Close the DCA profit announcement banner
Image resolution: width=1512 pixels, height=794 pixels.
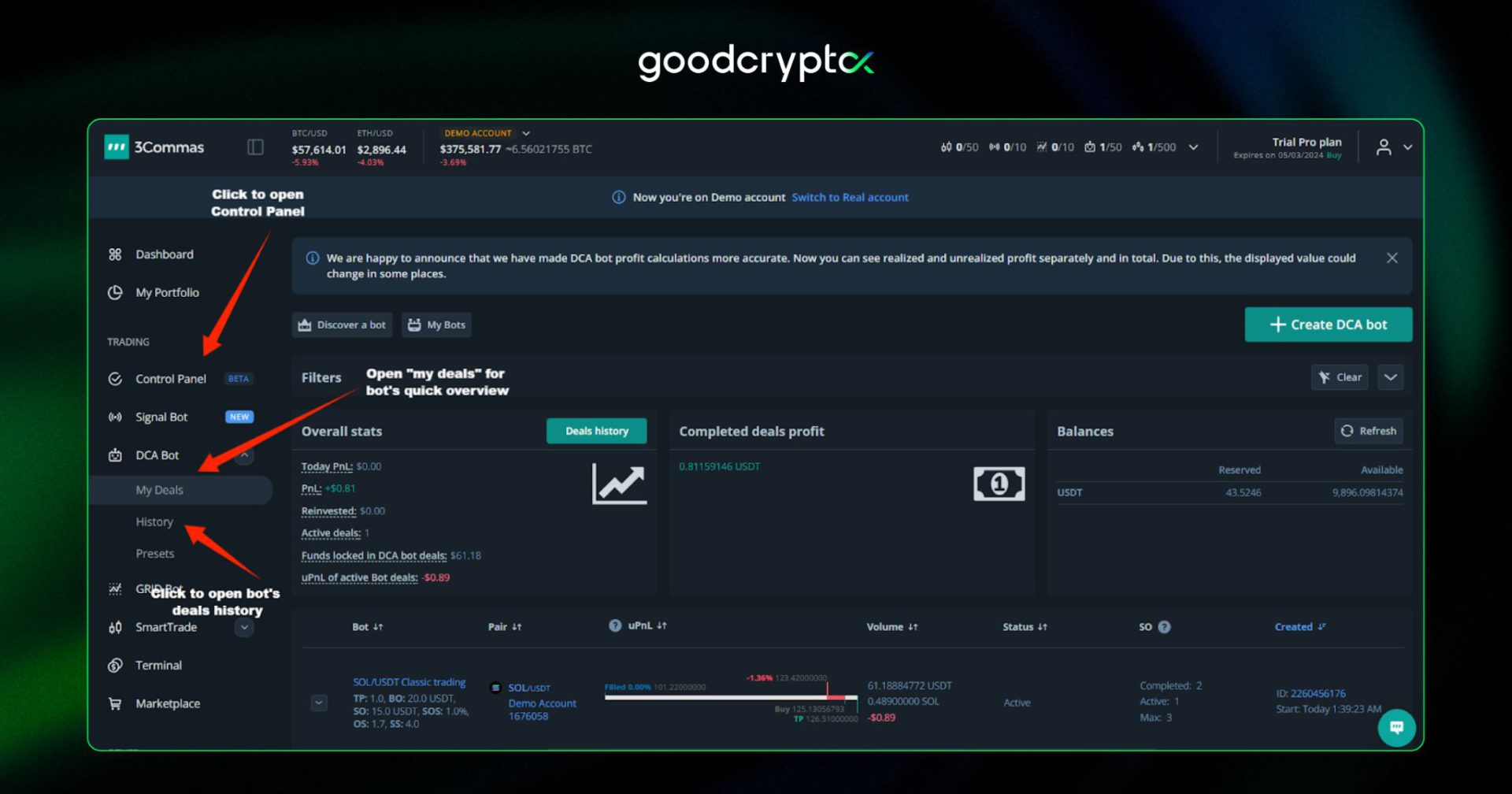(x=1392, y=258)
